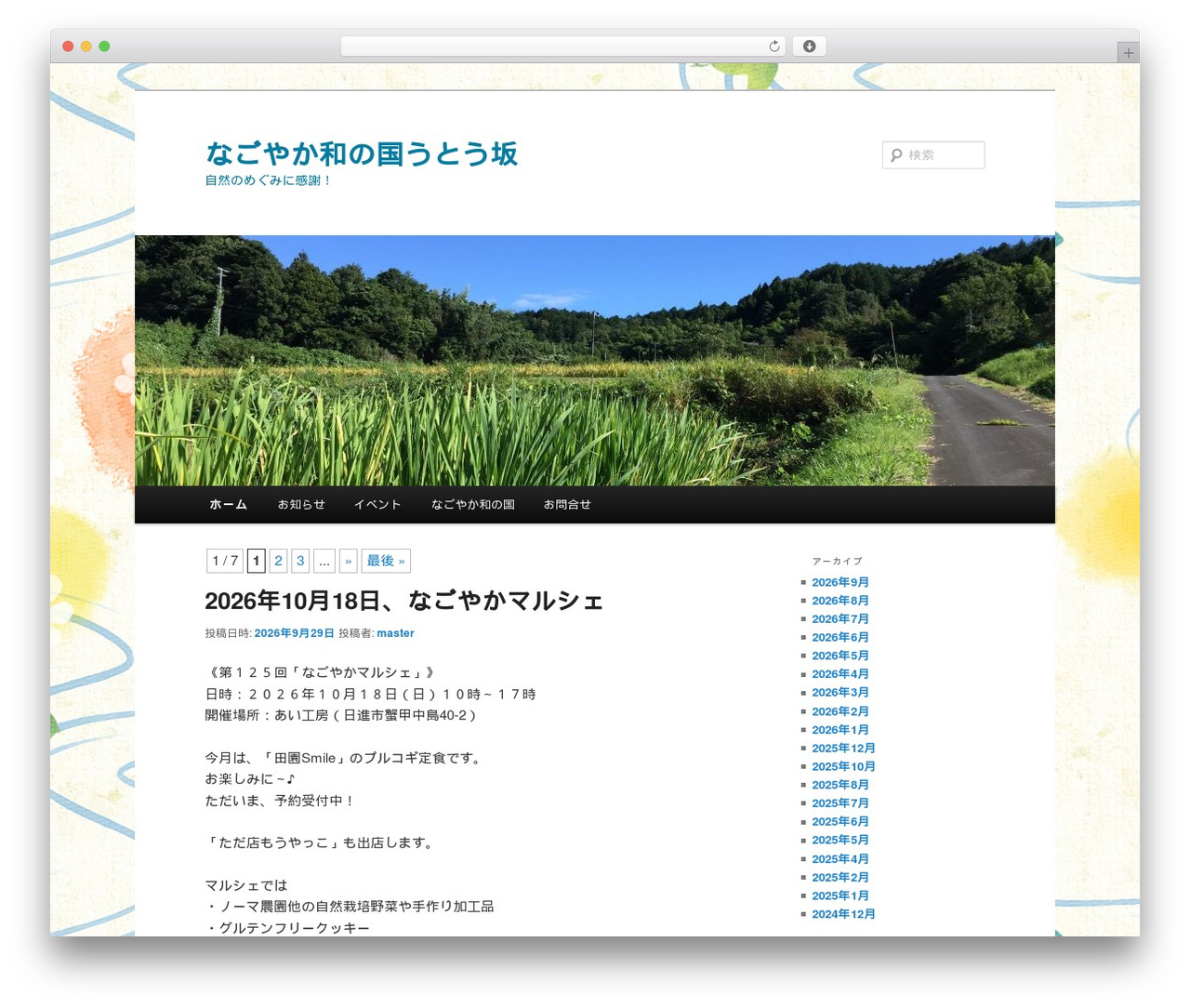
Task: Open the 2026年5月 archive
Action: pyautogui.click(x=840, y=656)
